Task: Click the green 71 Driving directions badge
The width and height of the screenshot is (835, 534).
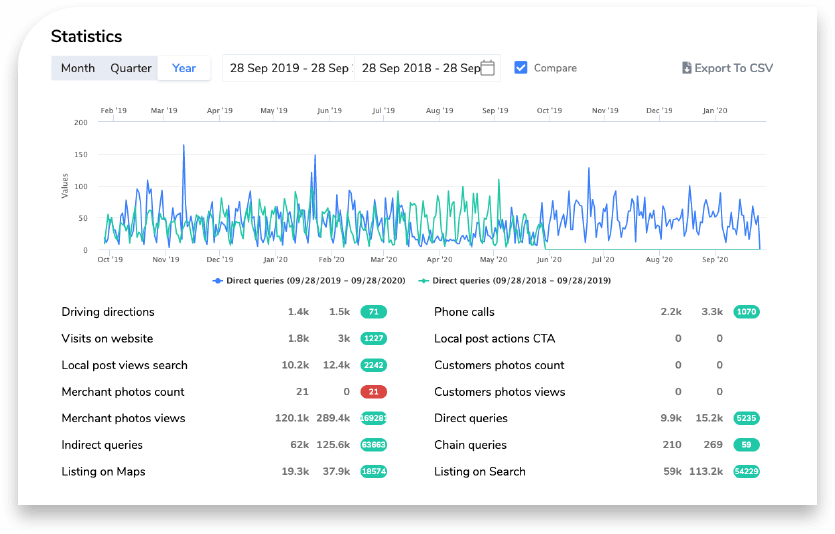Action: click(x=373, y=312)
